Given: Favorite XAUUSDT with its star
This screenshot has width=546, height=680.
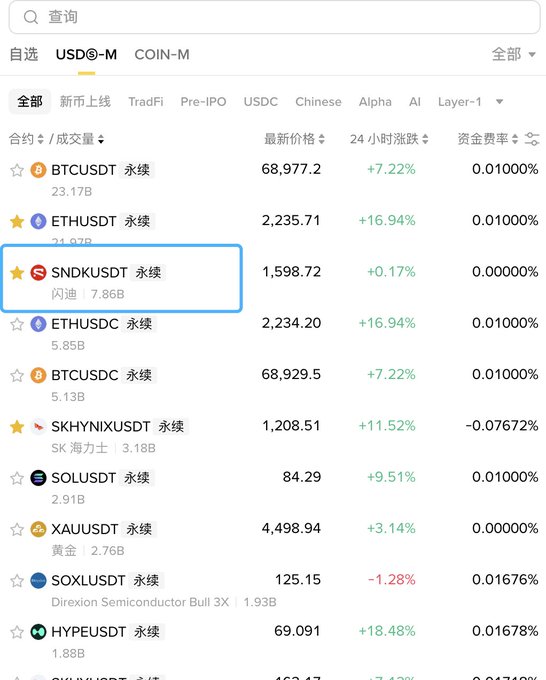Looking at the screenshot, I should point(17,529).
